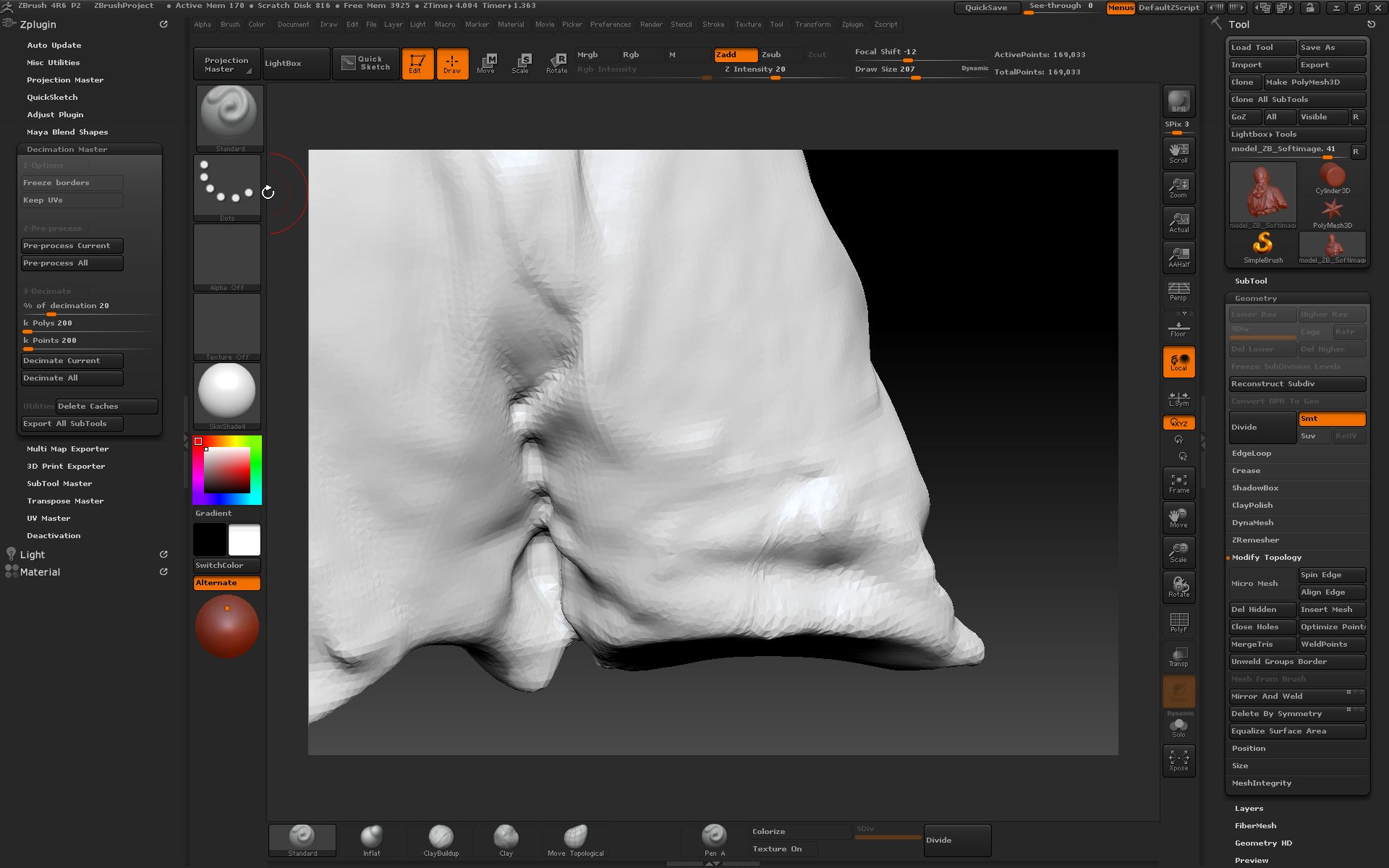Viewport: 1389px width, 868px height.
Task: Toggle L.Sym local symmetry
Action: (x=1178, y=399)
